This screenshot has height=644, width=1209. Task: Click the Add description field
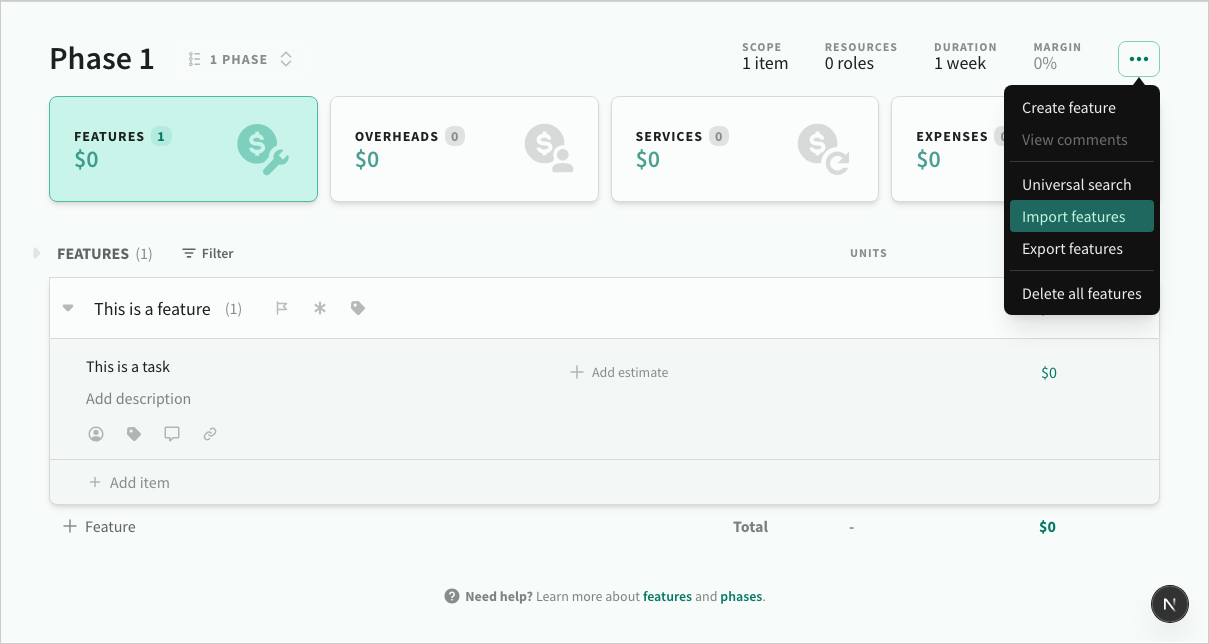(x=138, y=399)
